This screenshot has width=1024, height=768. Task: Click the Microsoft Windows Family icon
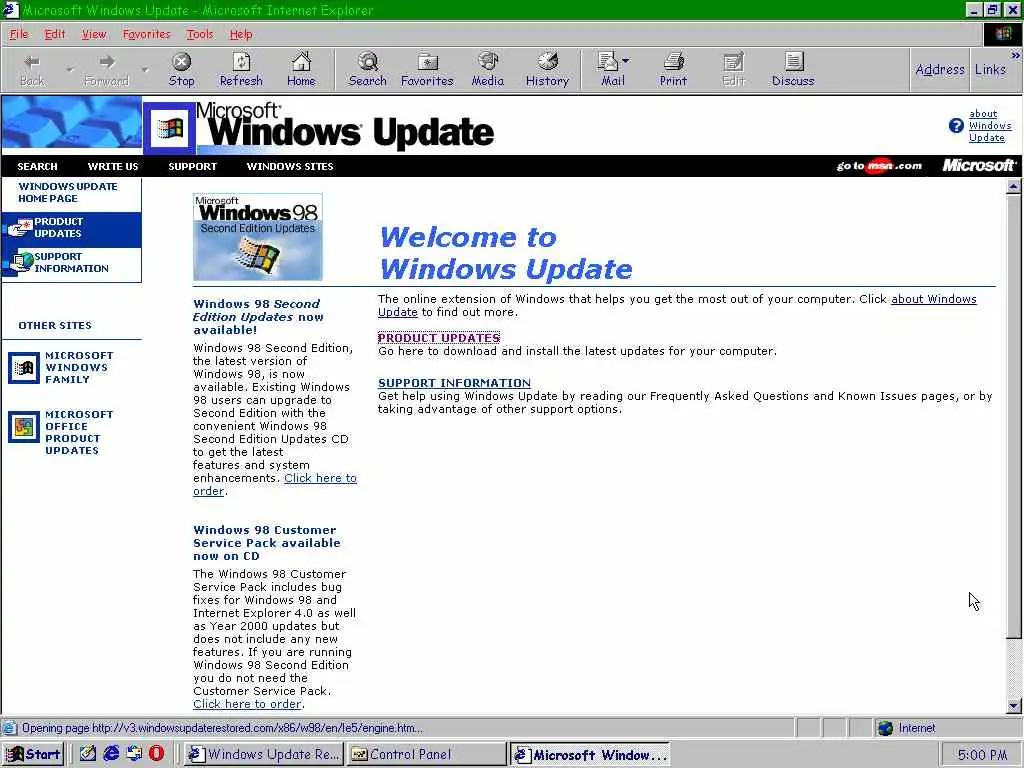24,368
